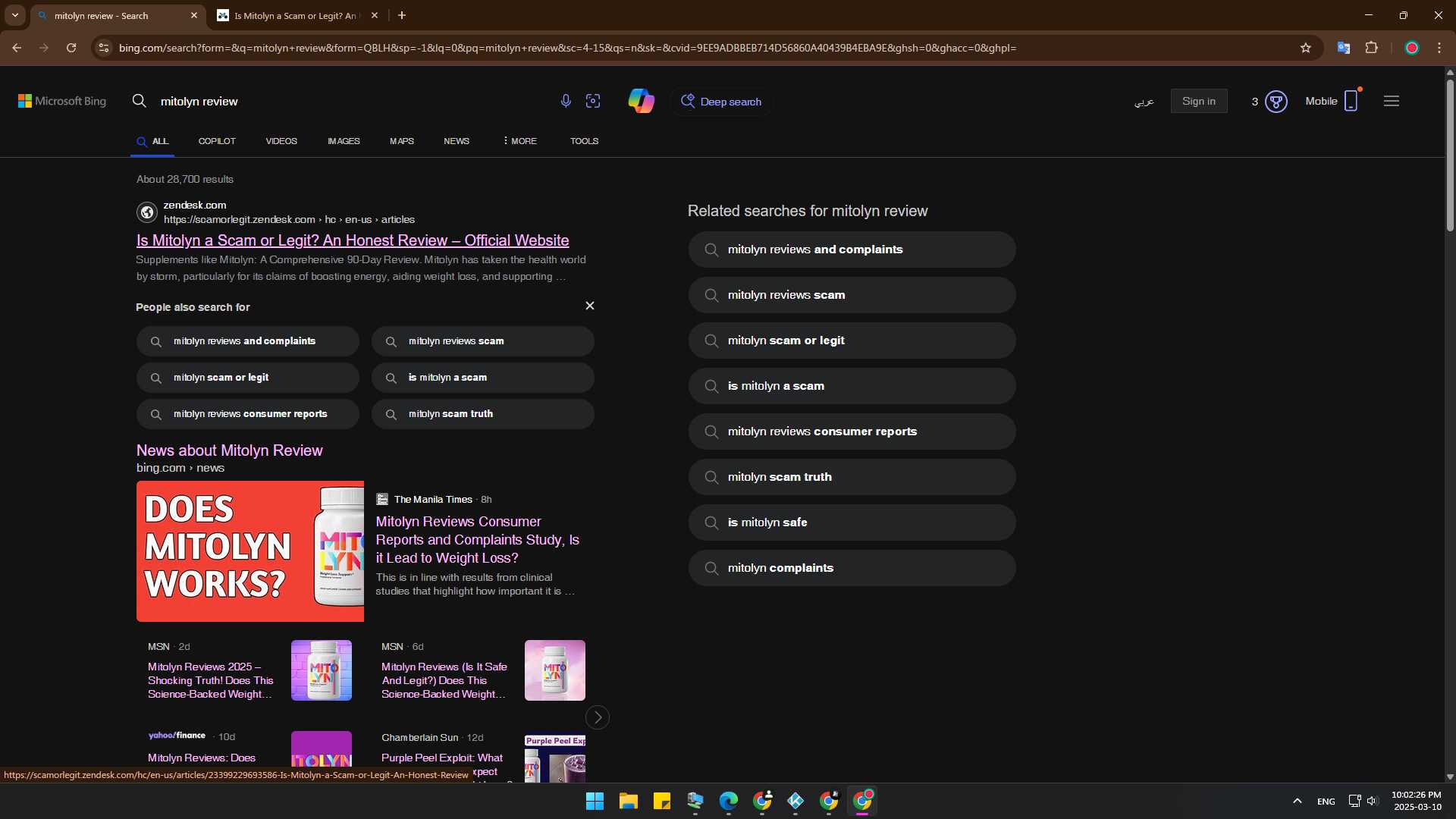Image resolution: width=1456 pixels, height=819 pixels.
Task: Click the mitolyn review search input field
Action: pos(353,101)
